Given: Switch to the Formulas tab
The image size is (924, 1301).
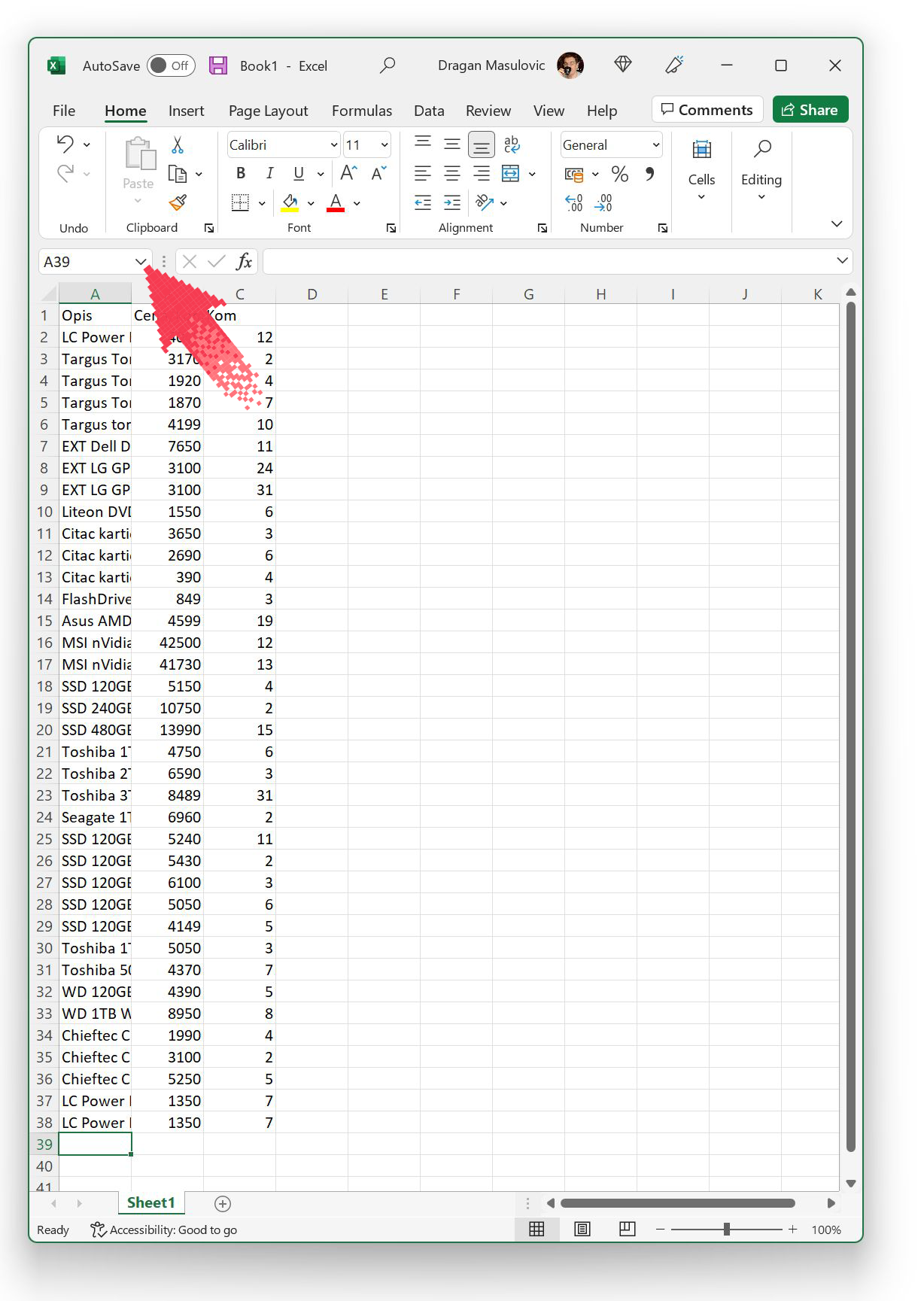Looking at the screenshot, I should tap(362, 111).
